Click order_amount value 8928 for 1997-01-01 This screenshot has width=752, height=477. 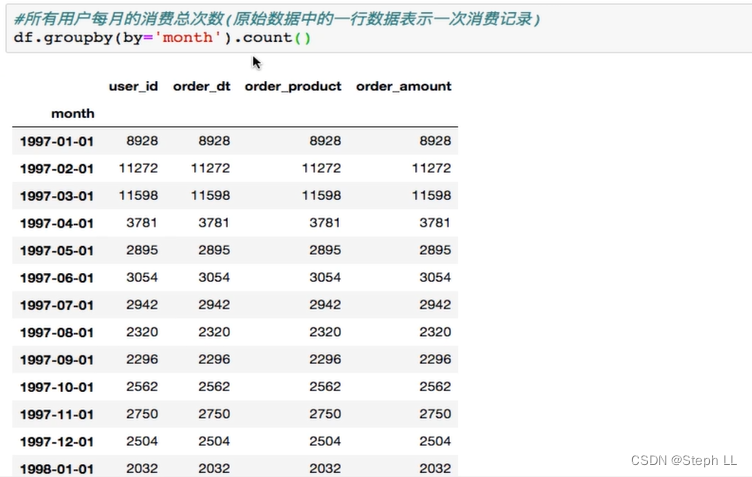tap(435, 141)
